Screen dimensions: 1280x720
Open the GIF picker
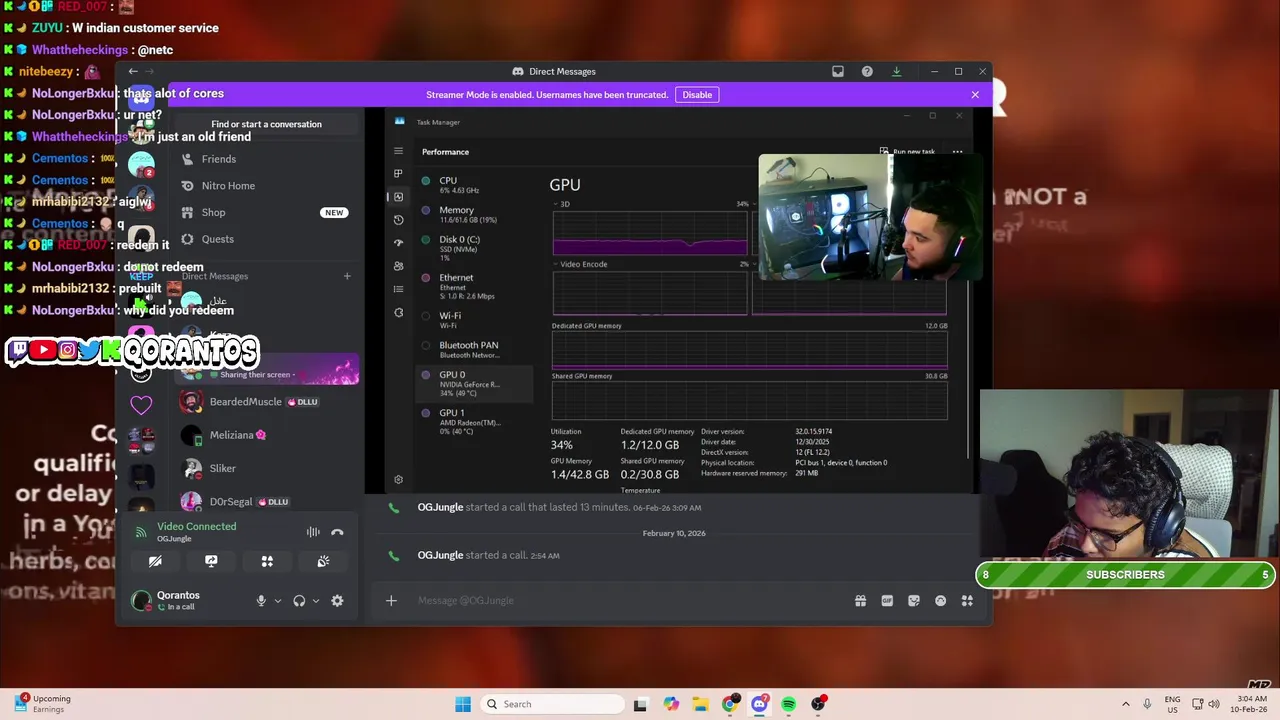887,601
